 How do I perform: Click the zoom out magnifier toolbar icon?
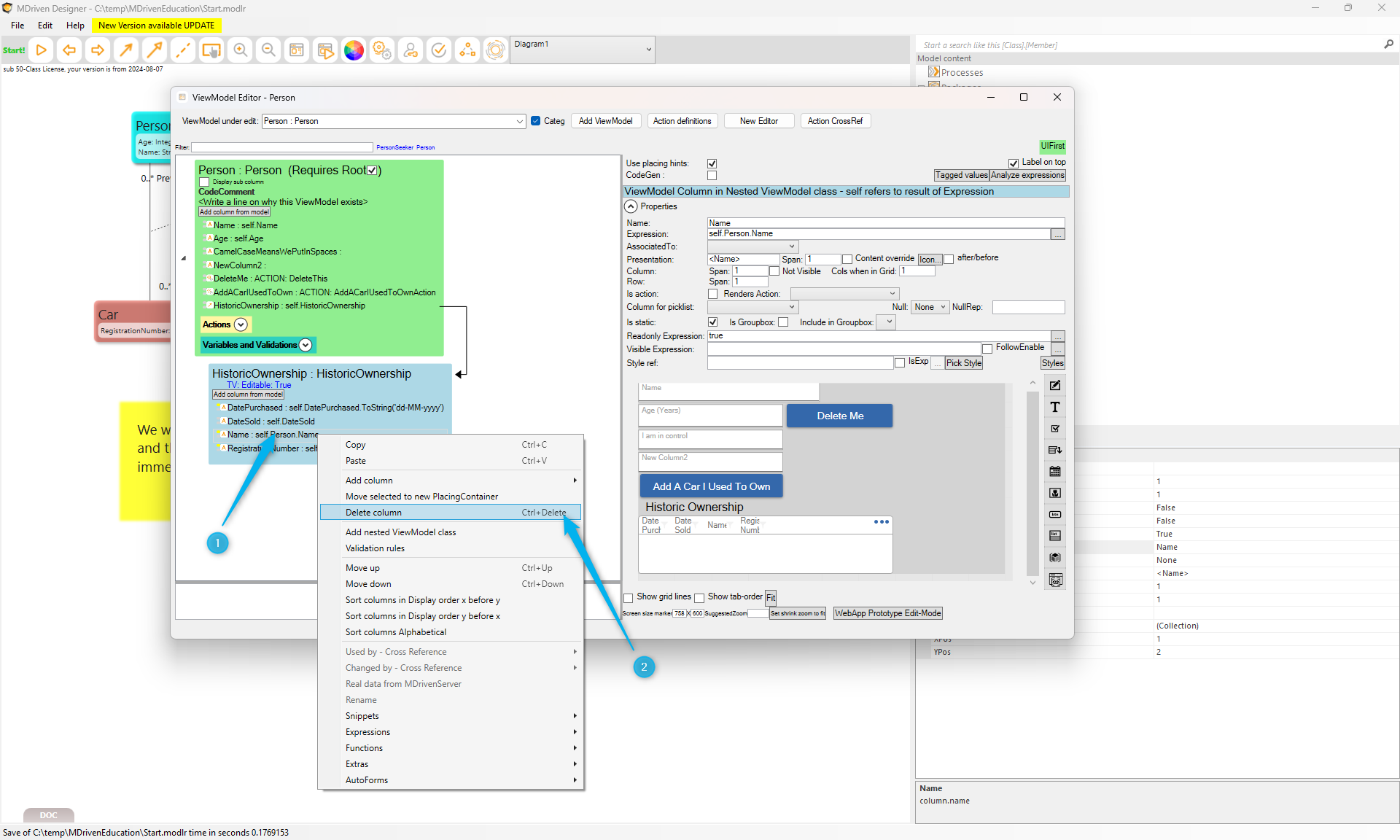click(268, 50)
